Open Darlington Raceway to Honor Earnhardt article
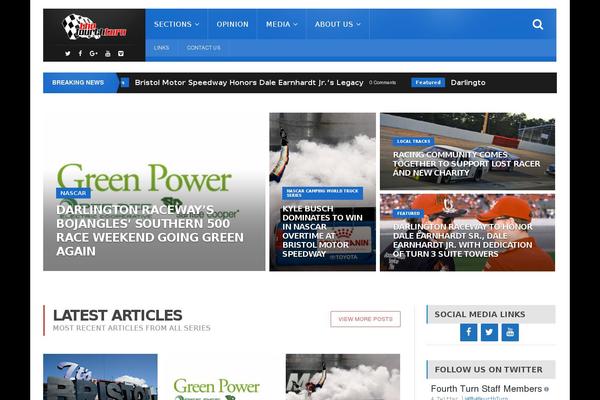 click(x=463, y=240)
